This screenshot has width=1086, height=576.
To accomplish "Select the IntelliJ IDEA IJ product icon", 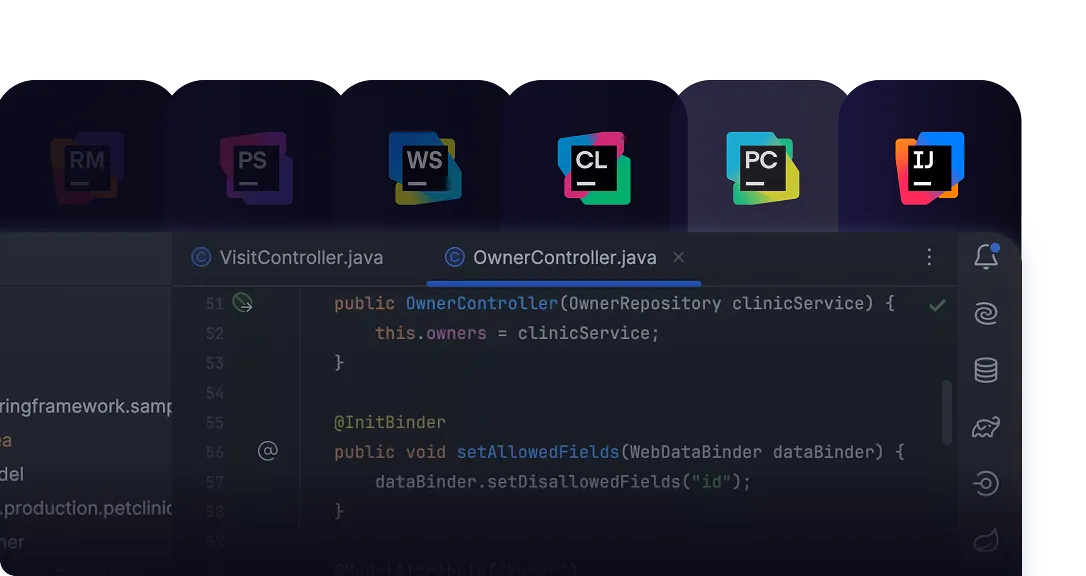I will coord(929,168).
